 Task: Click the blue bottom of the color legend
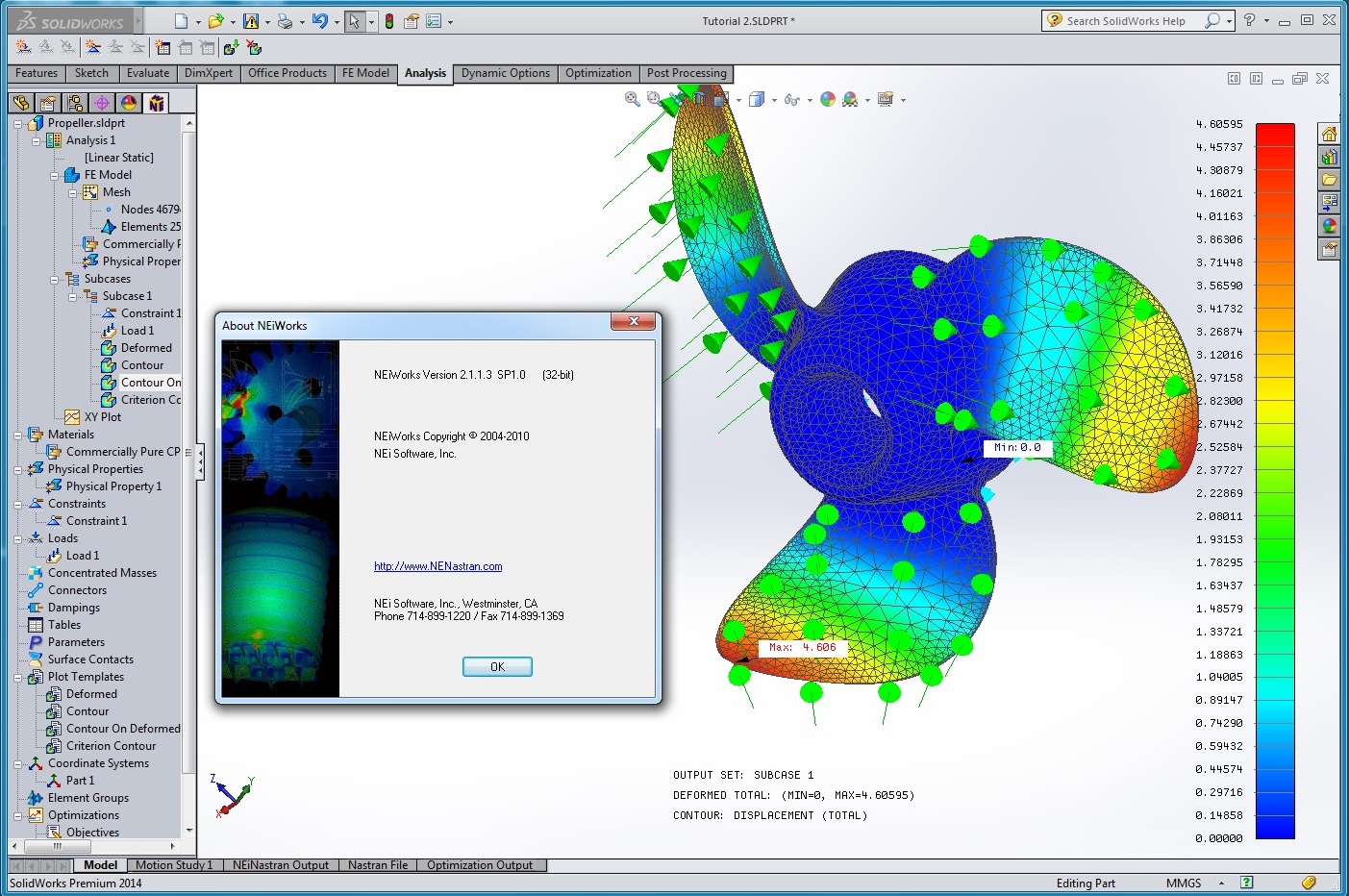point(1275,827)
